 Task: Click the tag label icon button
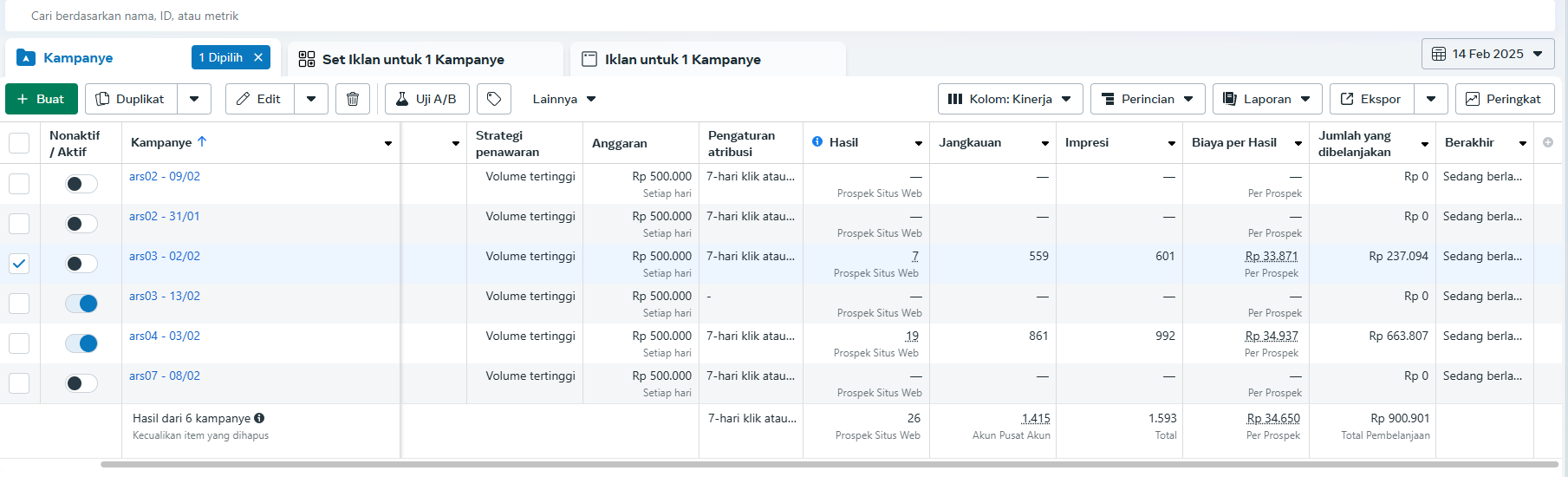tap(494, 99)
